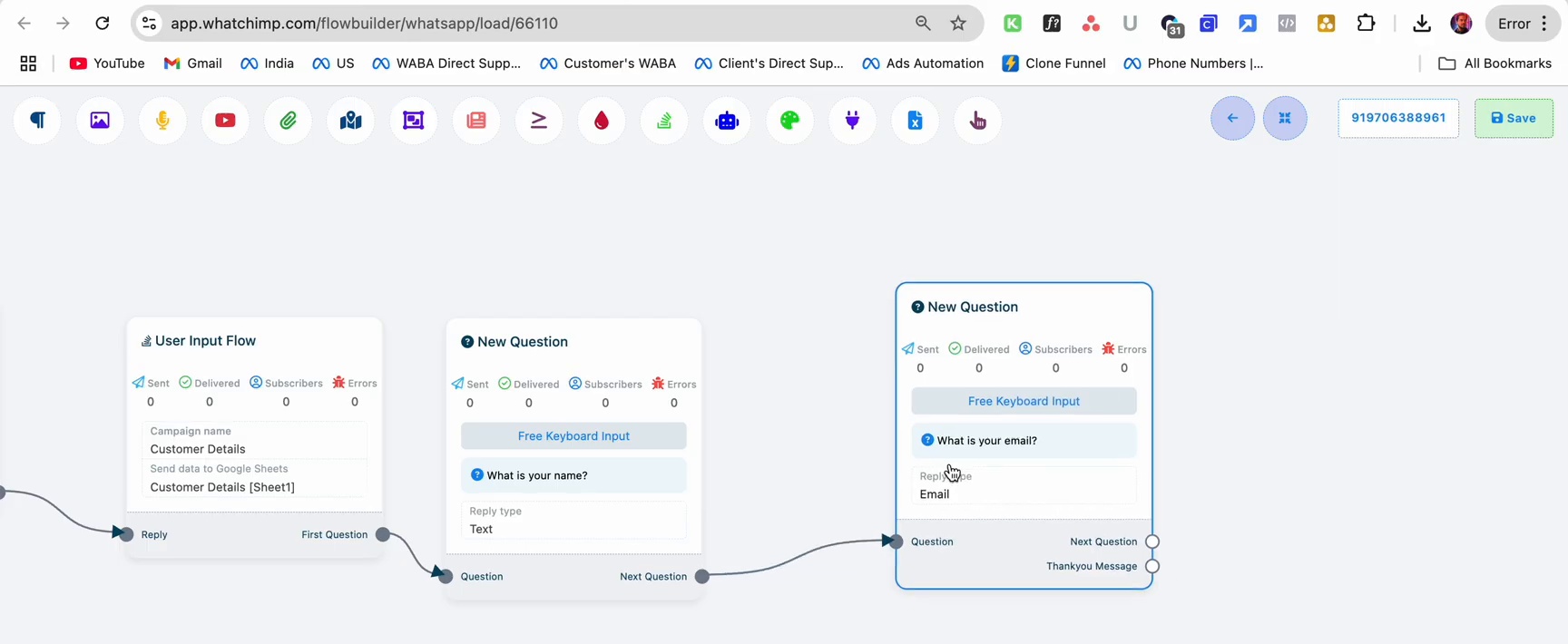Click the Reply input connector on User Input Flow
The image size is (1568, 644).
(x=126, y=534)
